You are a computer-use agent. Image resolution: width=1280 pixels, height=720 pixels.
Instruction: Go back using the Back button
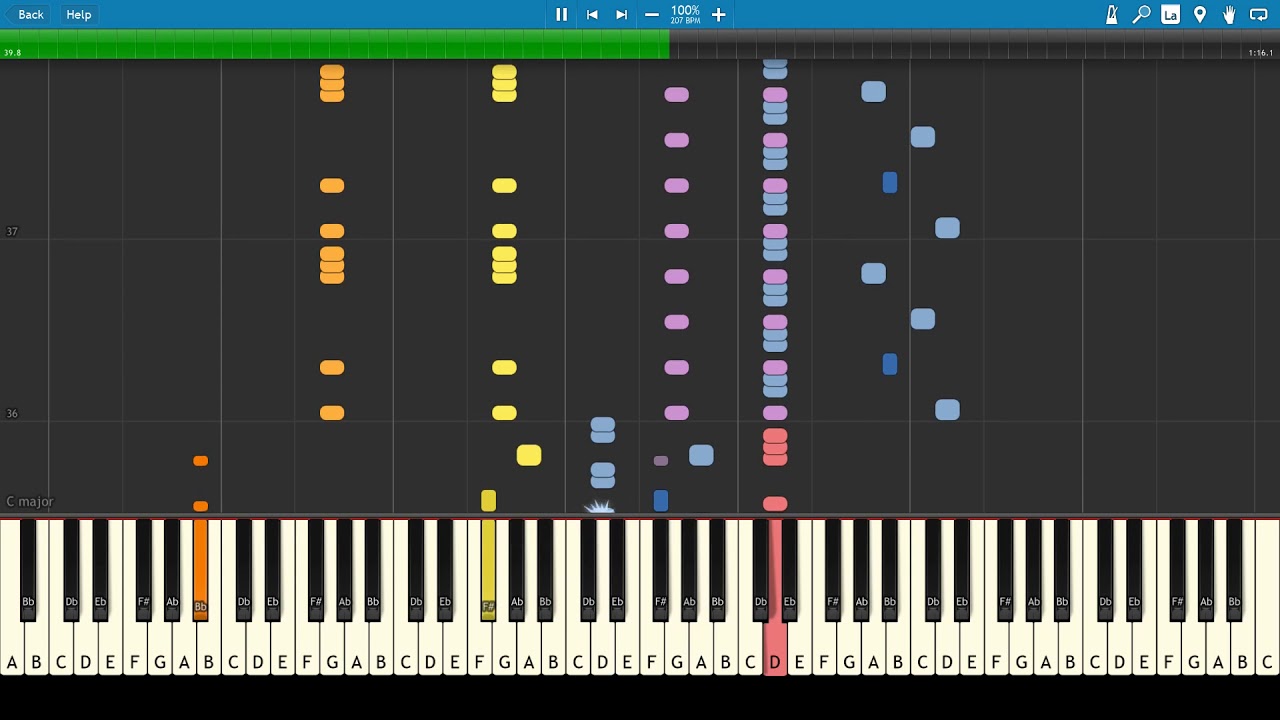[26, 14]
